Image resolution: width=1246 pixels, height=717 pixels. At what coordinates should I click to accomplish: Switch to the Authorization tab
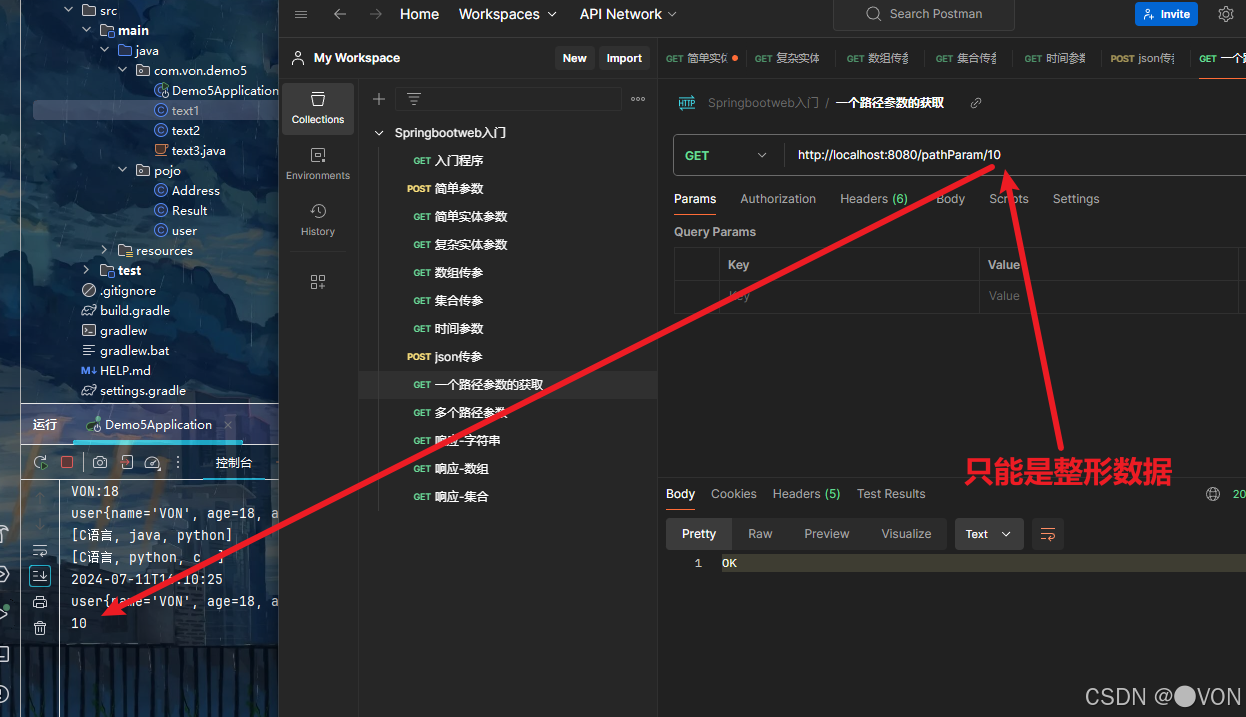pyautogui.click(x=778, y=199)
